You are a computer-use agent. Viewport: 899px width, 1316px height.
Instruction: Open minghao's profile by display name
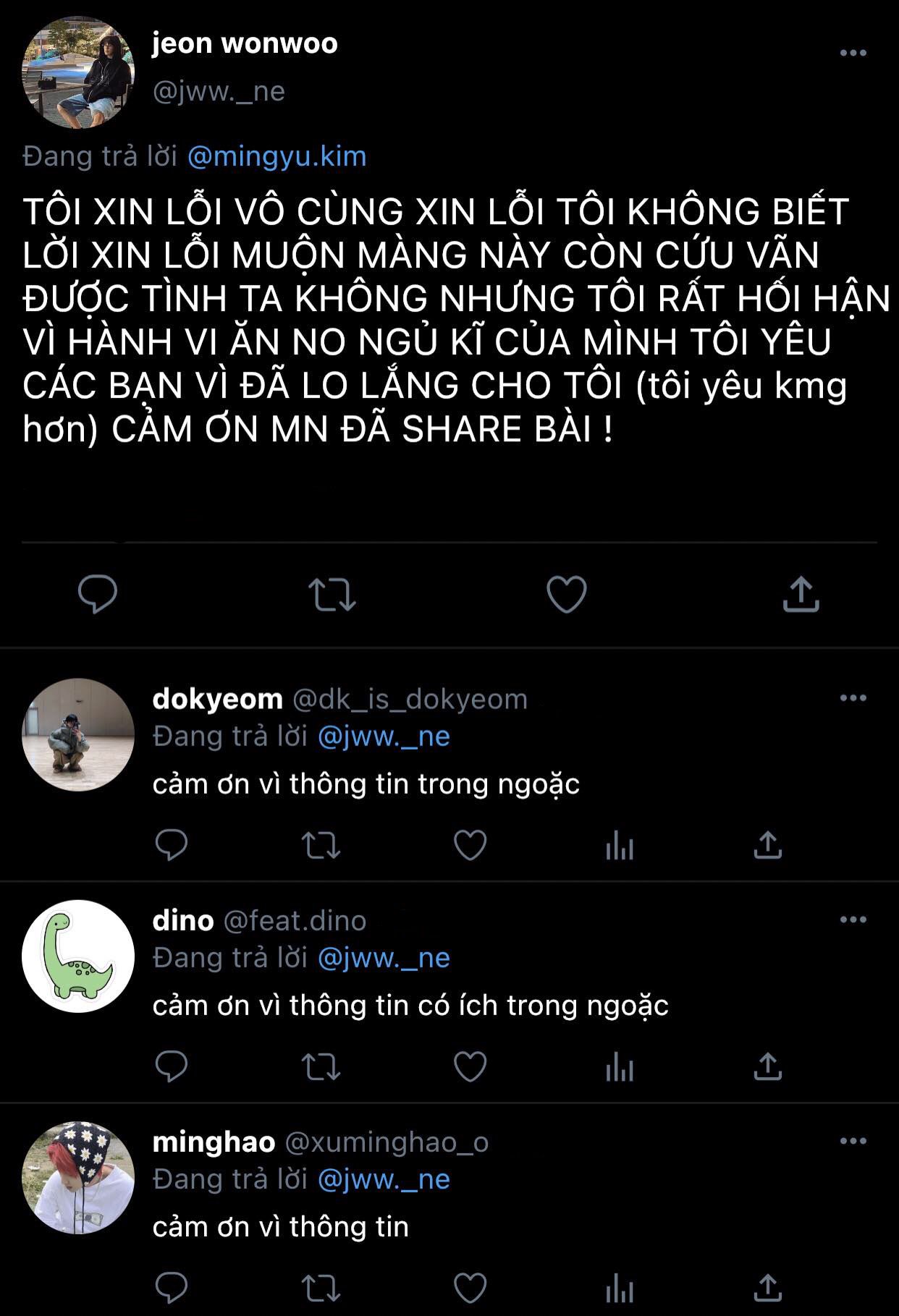click(x=214, y=1142)
